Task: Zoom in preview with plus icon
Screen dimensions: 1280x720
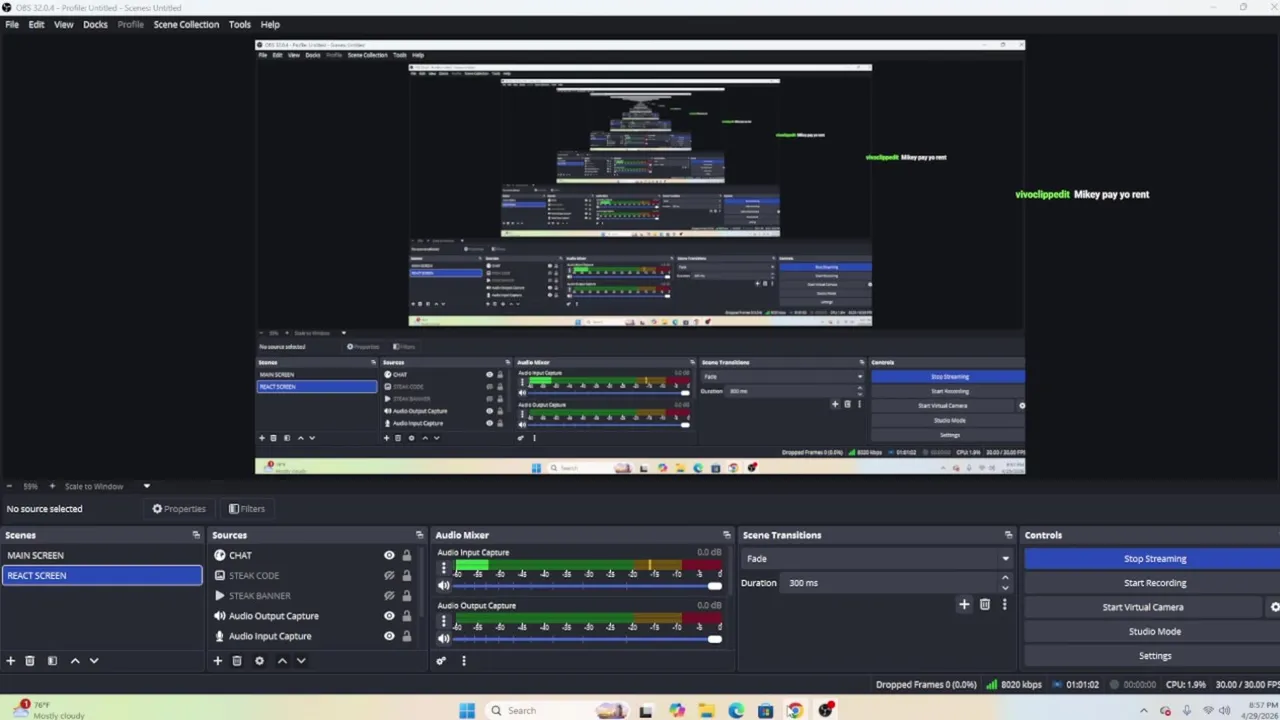Action: click(x=52, y=486)
